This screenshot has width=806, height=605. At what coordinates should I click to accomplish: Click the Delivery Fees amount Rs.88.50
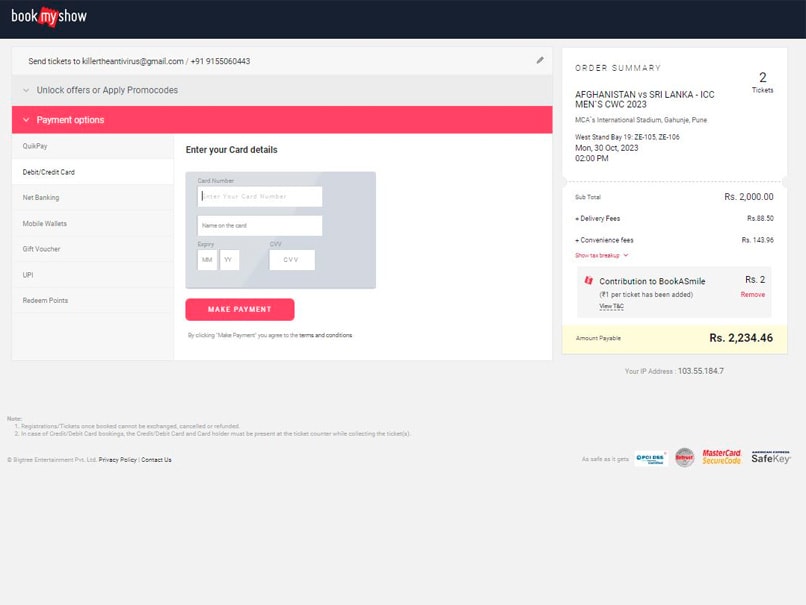point(760,218)
